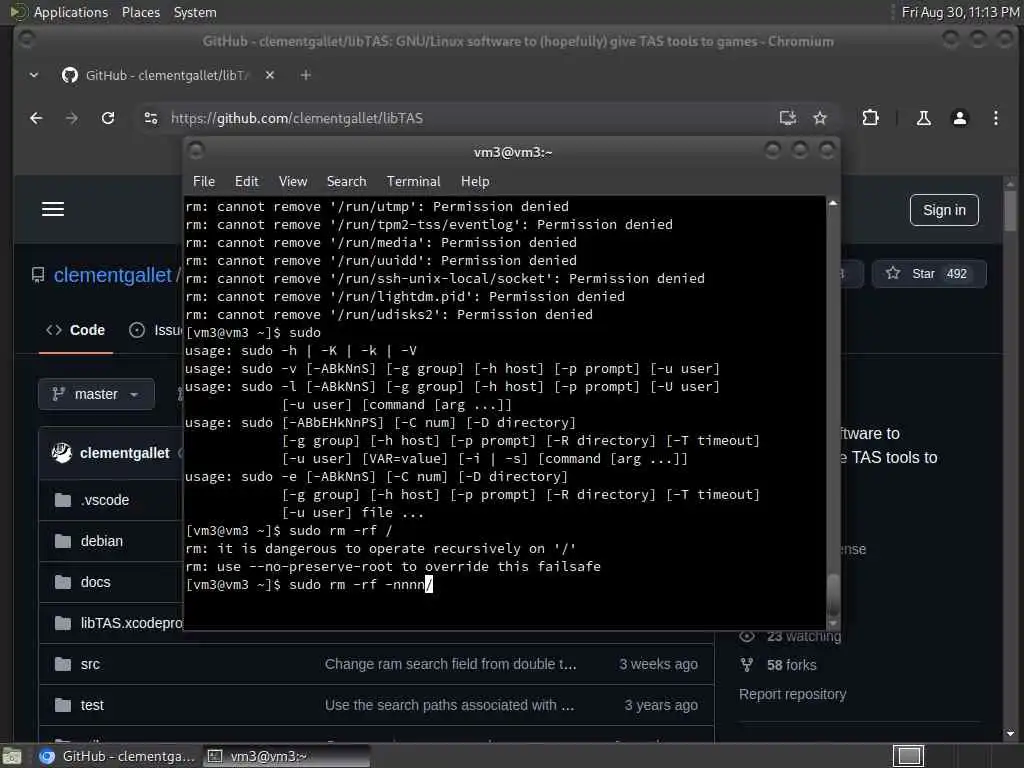1024x768 pixels.
Task: Open the Edit menu in terminal
Action: coord(246,182)
